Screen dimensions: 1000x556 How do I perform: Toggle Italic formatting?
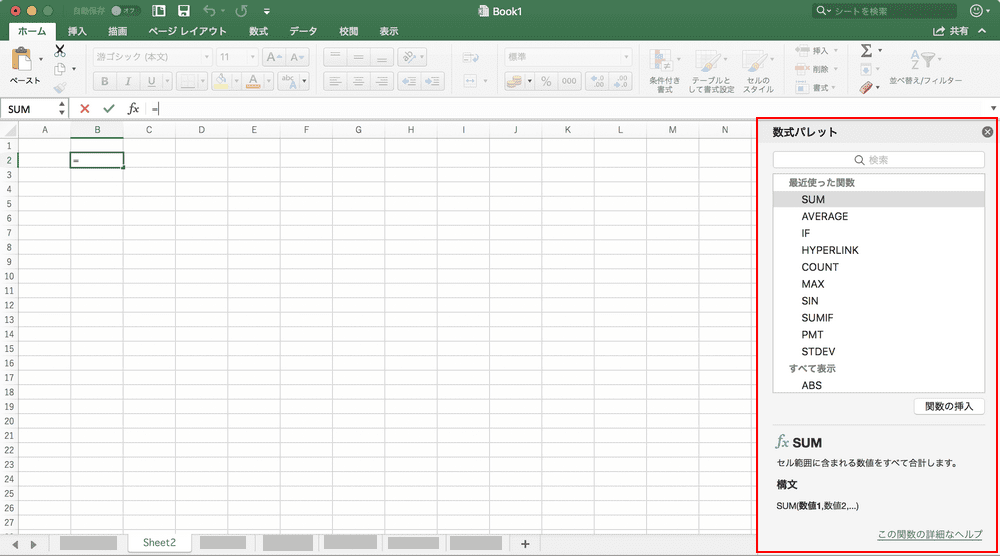[128, 81]
